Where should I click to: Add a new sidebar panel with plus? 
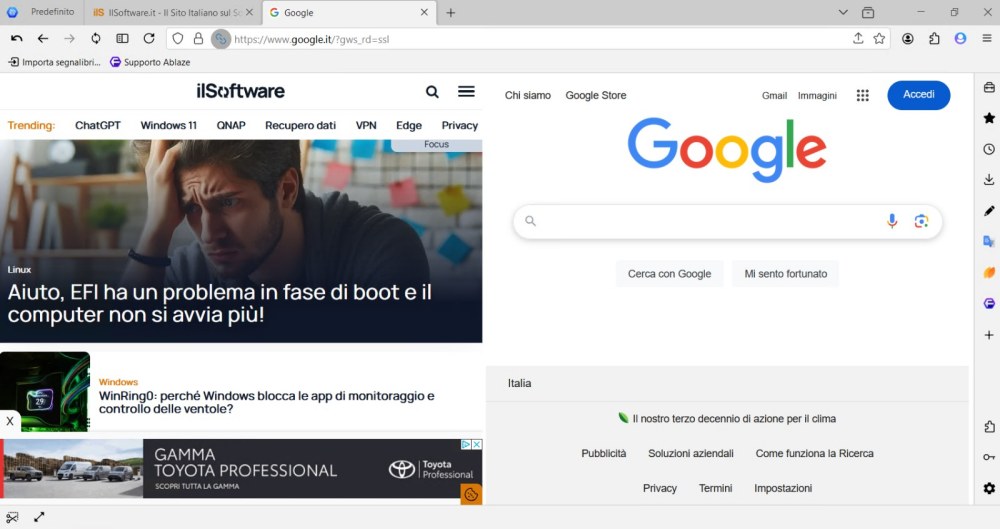(989, 335)
